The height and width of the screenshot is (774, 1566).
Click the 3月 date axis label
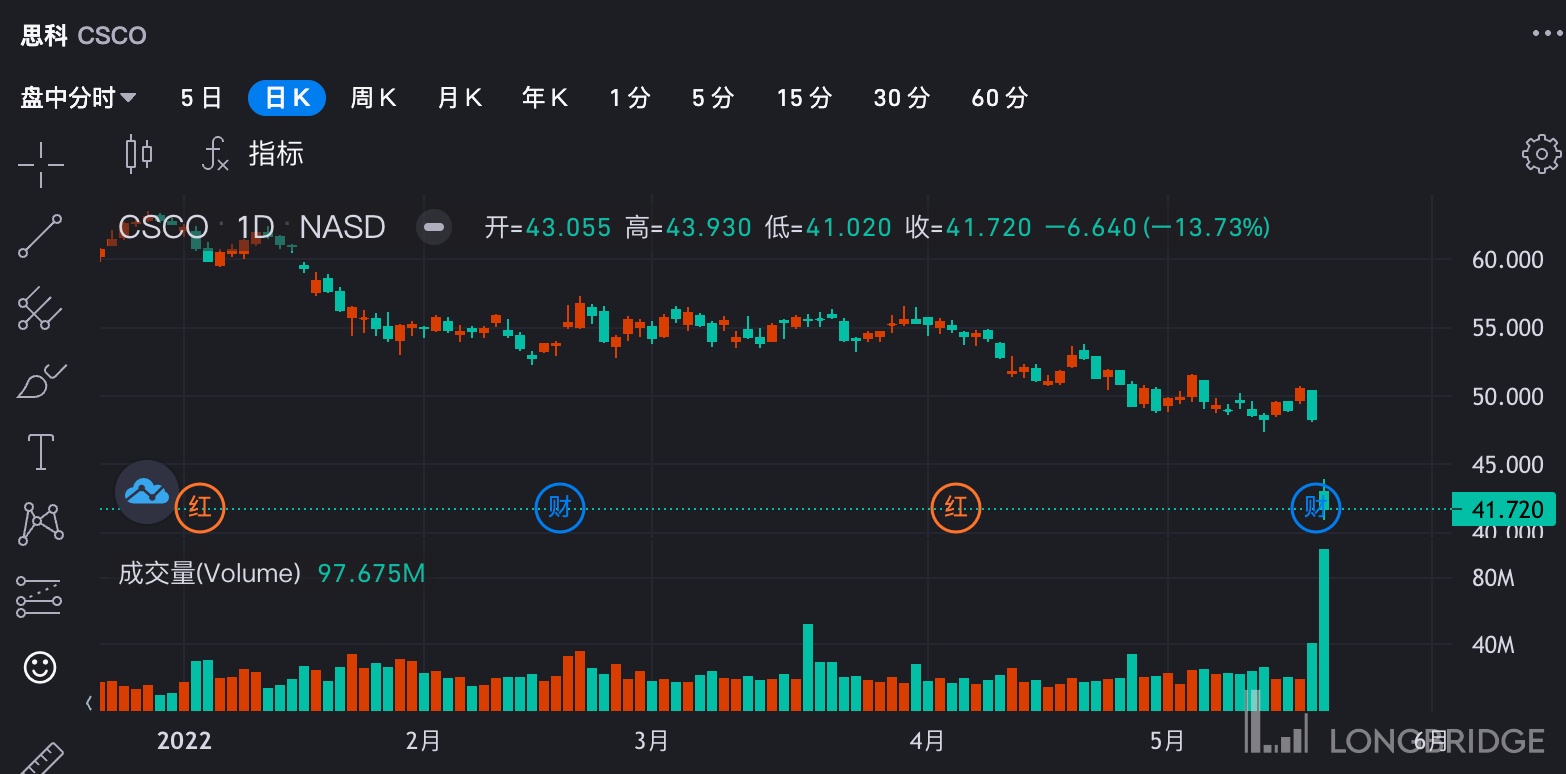tap(651, 741)
